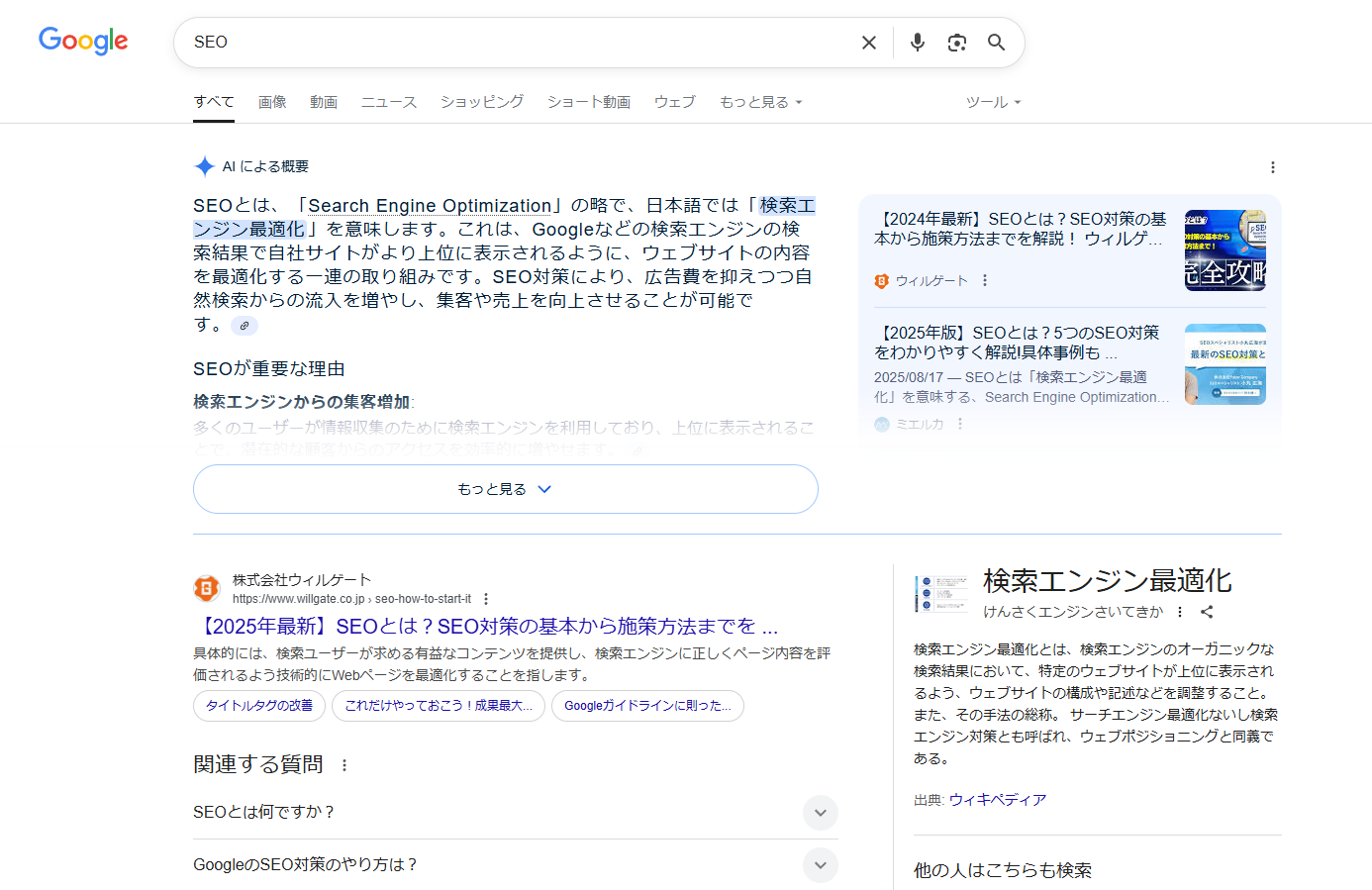The height and width of the screenshot is (890, 1372).
Task: Switch to the ウェブ tab
Action: (675, 102)
